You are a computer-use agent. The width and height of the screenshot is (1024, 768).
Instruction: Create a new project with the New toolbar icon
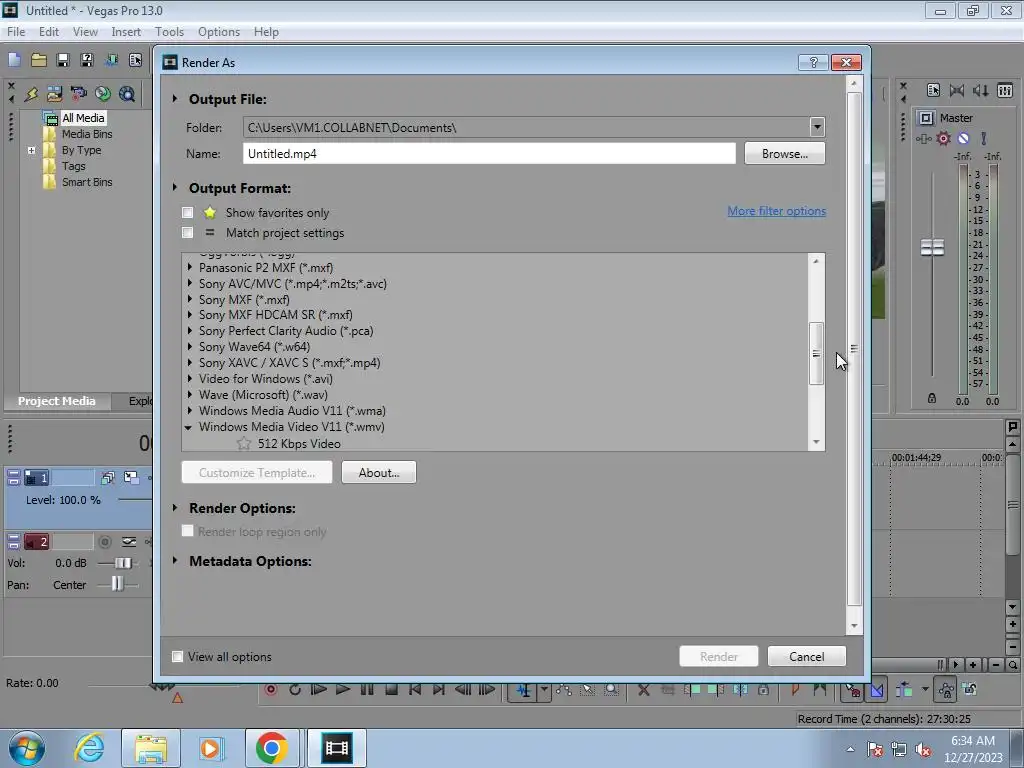(14, 61)
